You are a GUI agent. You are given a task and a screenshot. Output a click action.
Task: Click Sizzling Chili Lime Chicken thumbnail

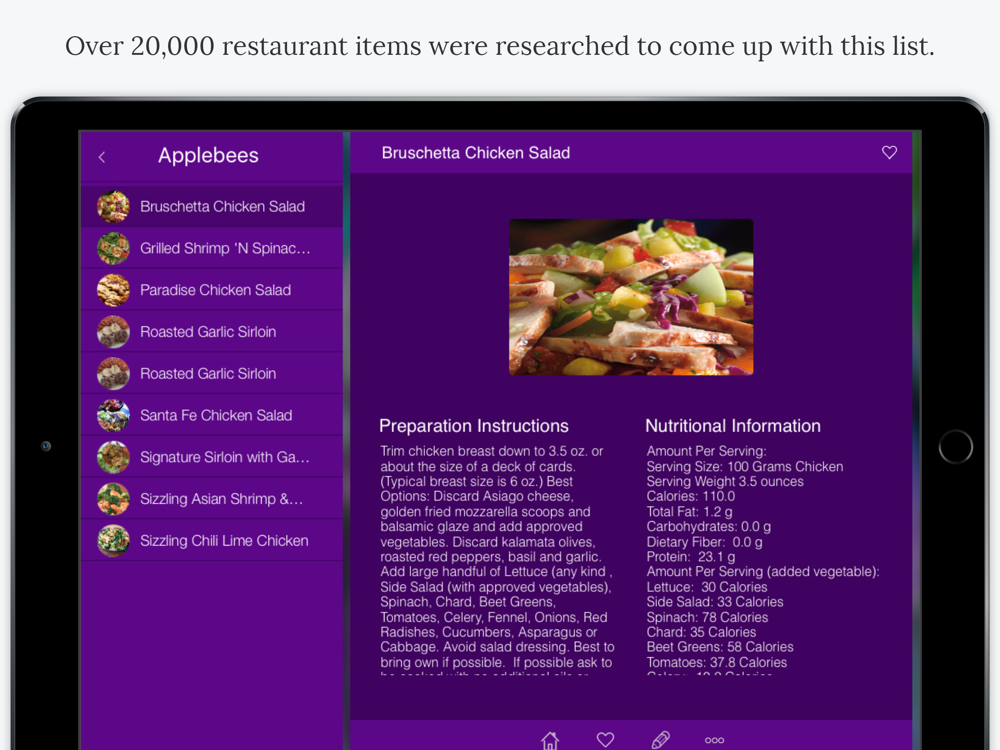click(113, 541)
